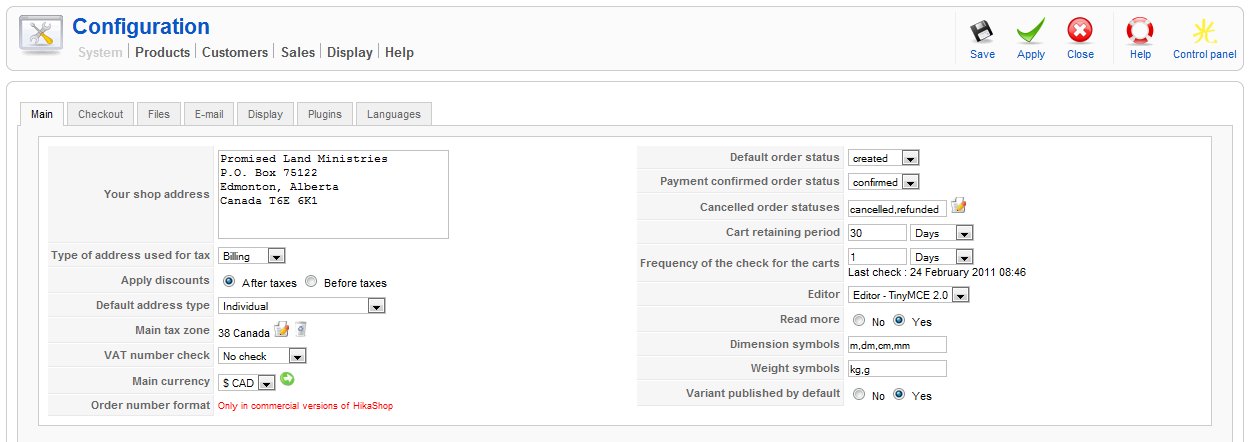The height and width of the screenshot is (442, 1249).
Task: Switch to the Checkout tab
Action: coord(100,114)
